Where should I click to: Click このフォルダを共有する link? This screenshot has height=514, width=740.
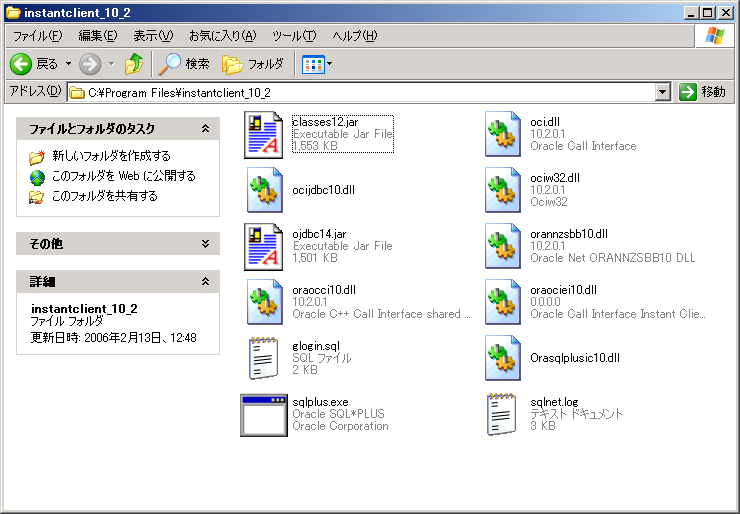[x=105, y=196]
